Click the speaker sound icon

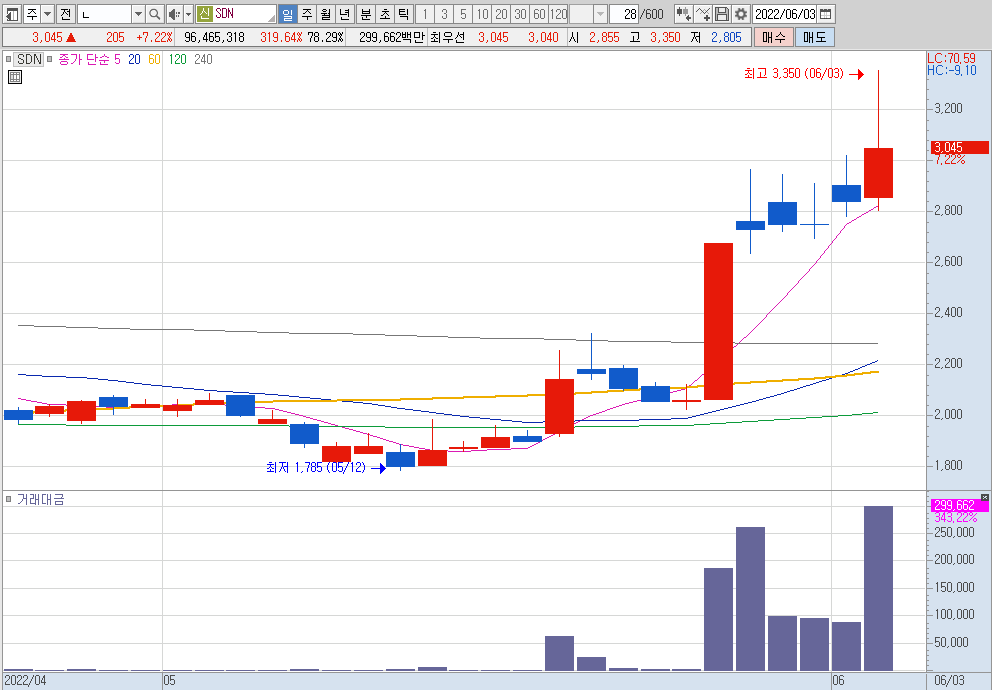click(x=174, y=14)
